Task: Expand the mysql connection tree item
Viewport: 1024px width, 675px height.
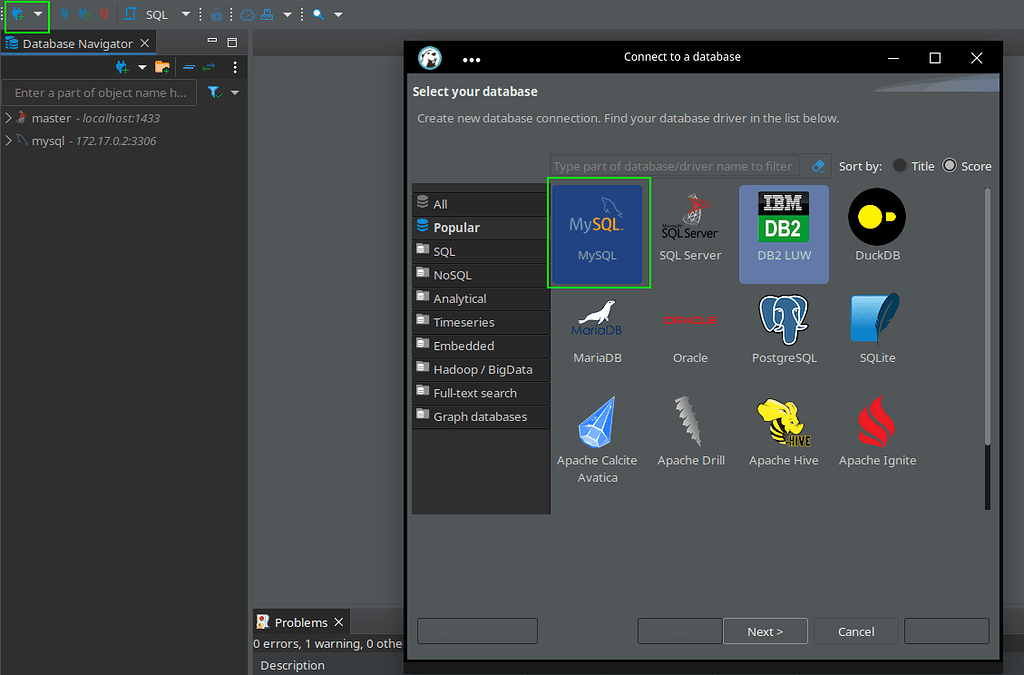Action: (8, 140)
